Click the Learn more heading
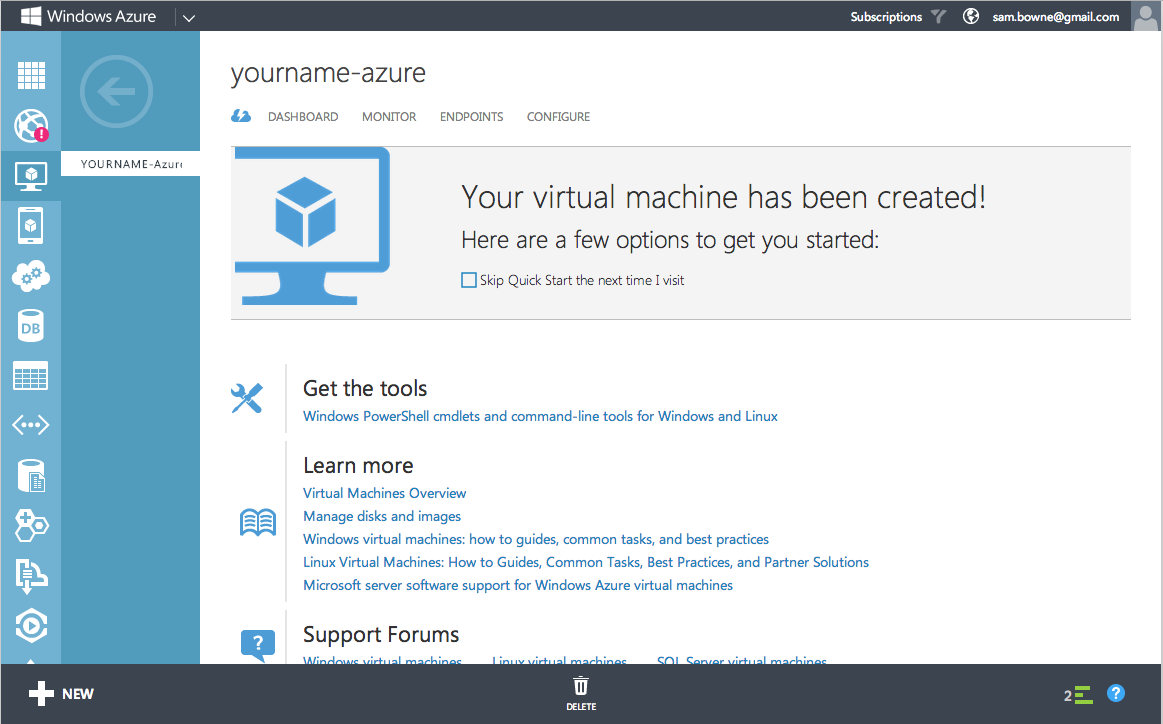This screenshot has width=1163, height=724. (x=358, y=466)
